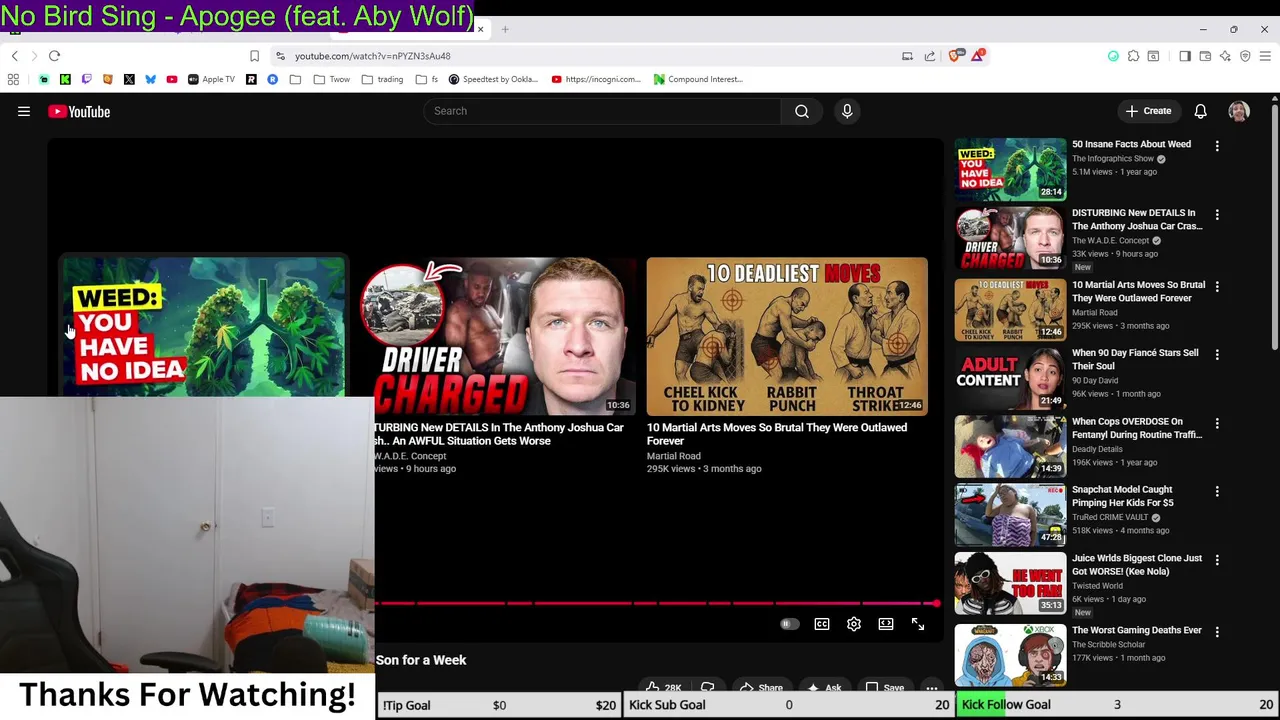Open the X bookmark icon
This screenshot has height=720, width=1280.
(x=129, y=79)
